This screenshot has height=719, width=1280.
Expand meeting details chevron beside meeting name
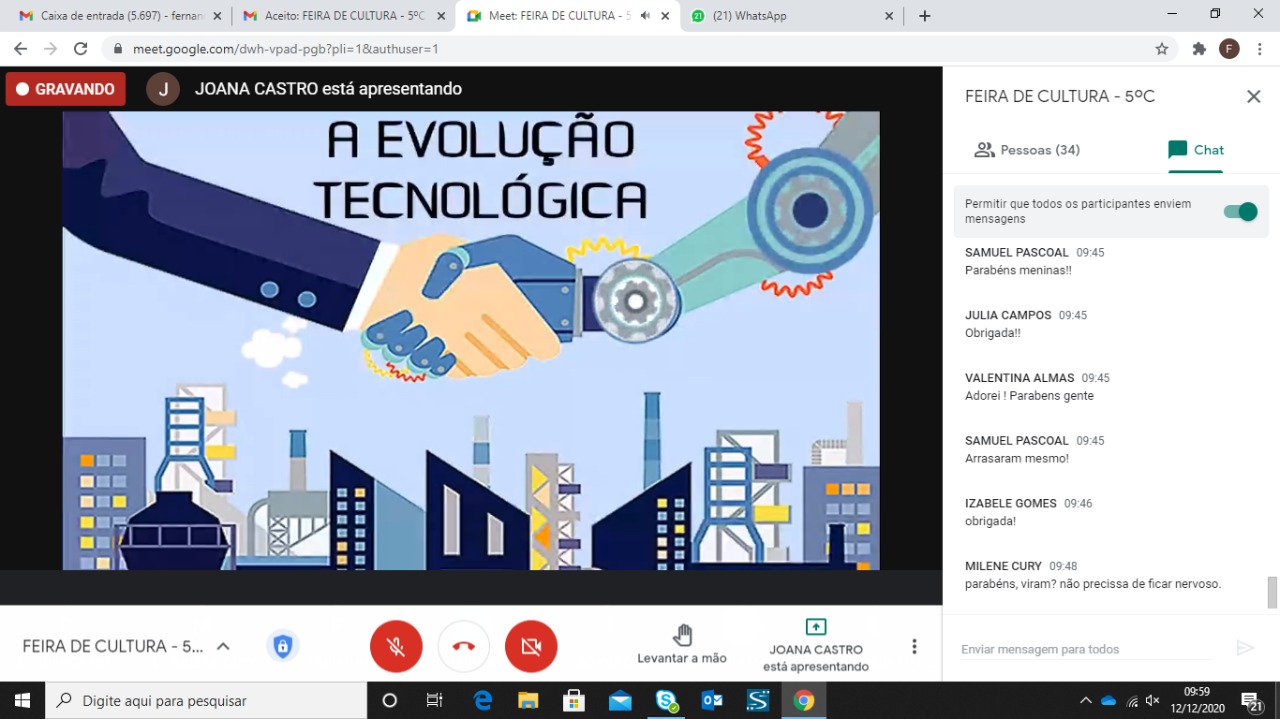click(x=223, y=647)
